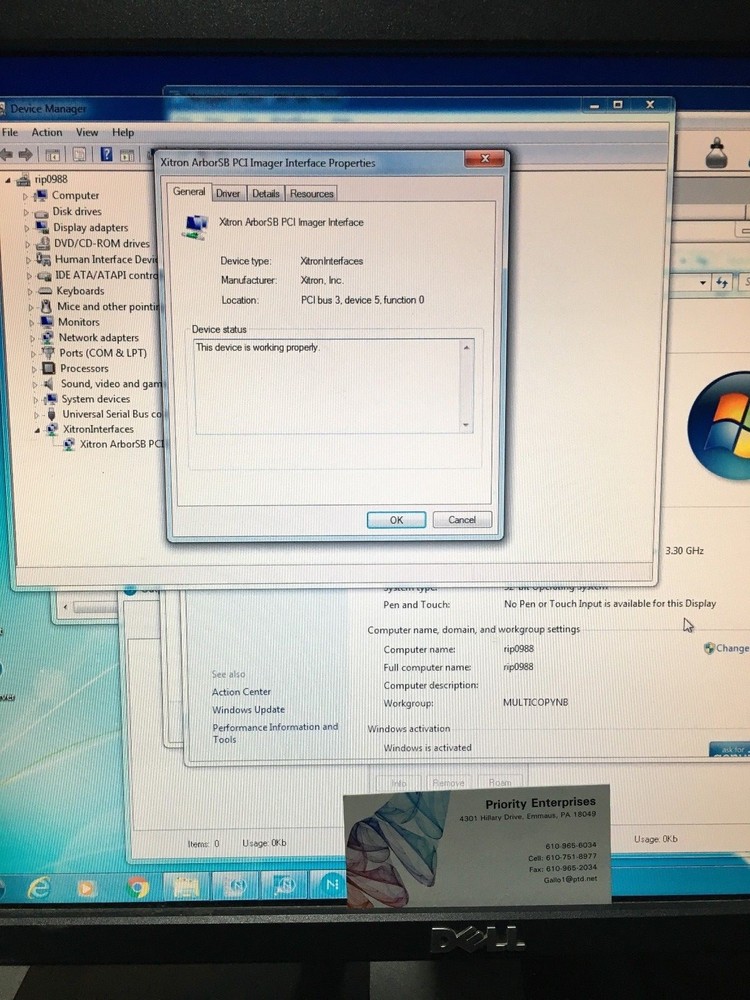Open the File menu in Device Manager
This screenshot has width=750, height=1000.
[10, 132]
